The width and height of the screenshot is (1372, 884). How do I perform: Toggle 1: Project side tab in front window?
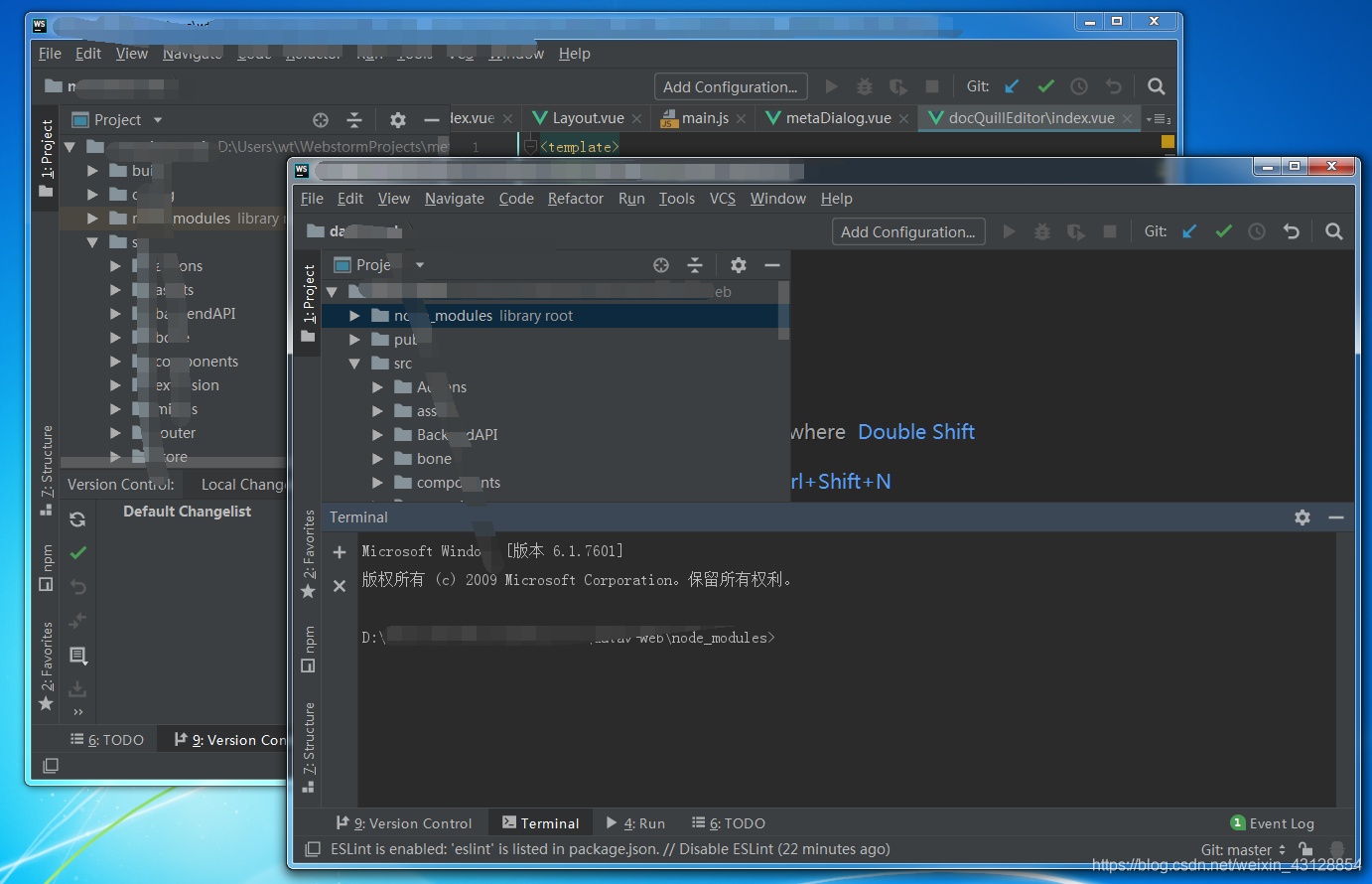click(x=309, y=303)
